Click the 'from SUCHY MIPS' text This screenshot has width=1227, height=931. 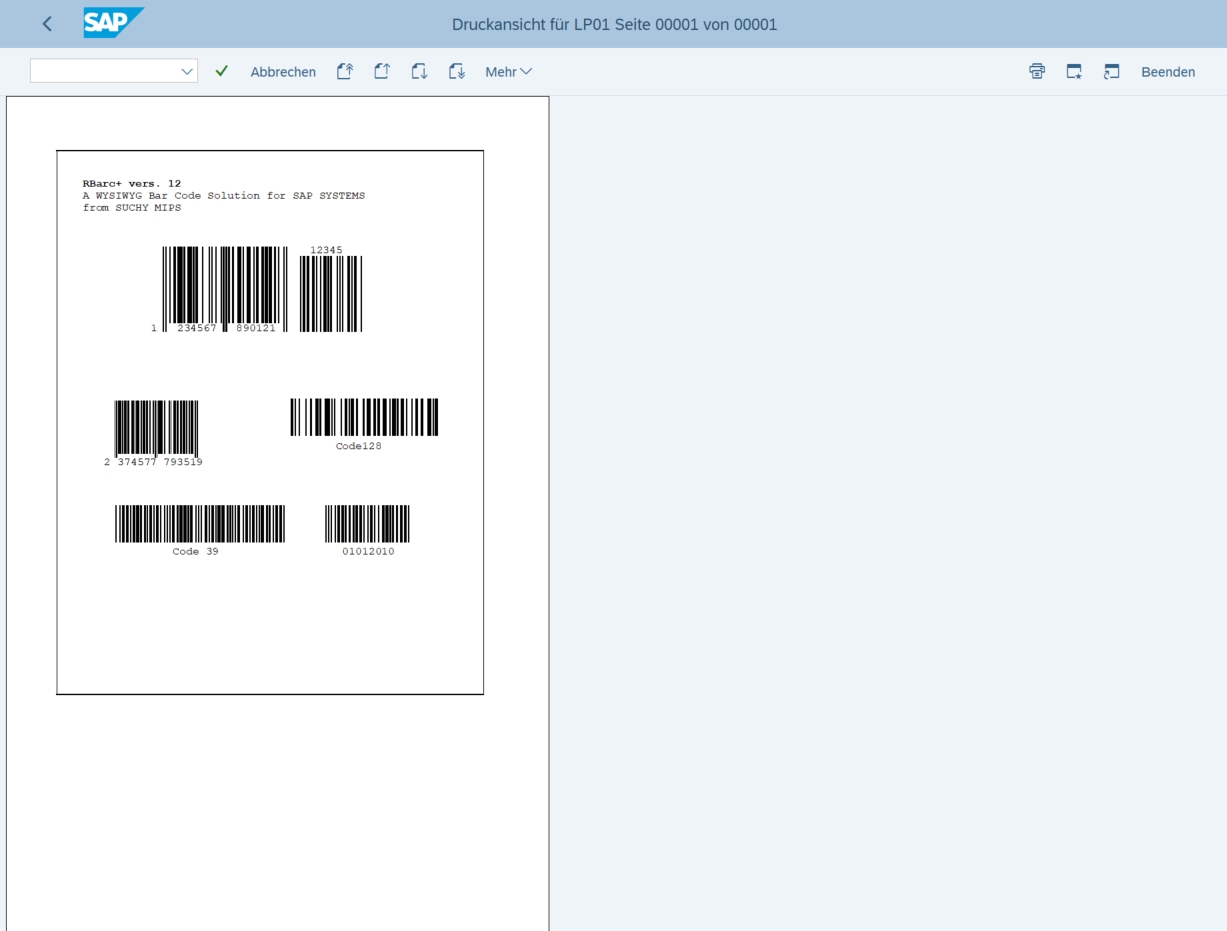(132, 208)
